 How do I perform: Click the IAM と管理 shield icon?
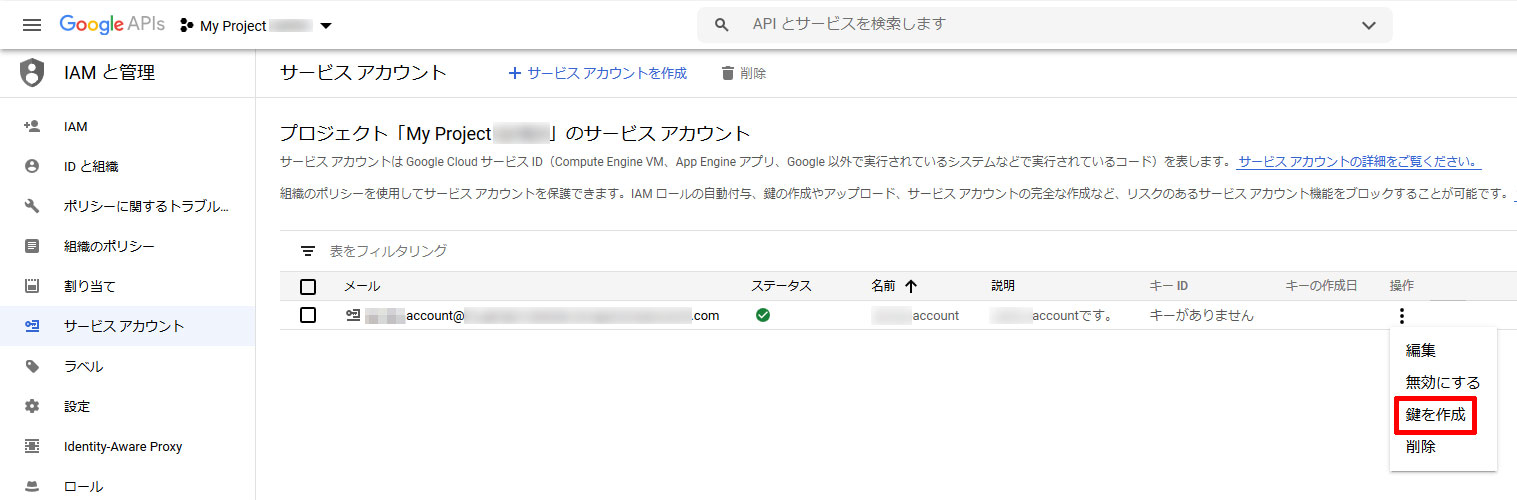pyautogui.click(x=33, y=73)
